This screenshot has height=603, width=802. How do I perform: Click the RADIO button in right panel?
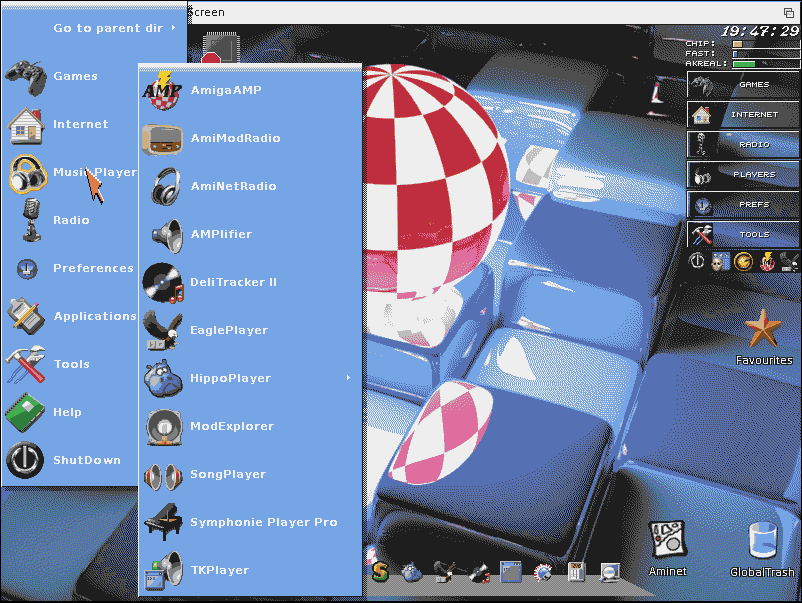pyautogui.click(x=743, y=145)
